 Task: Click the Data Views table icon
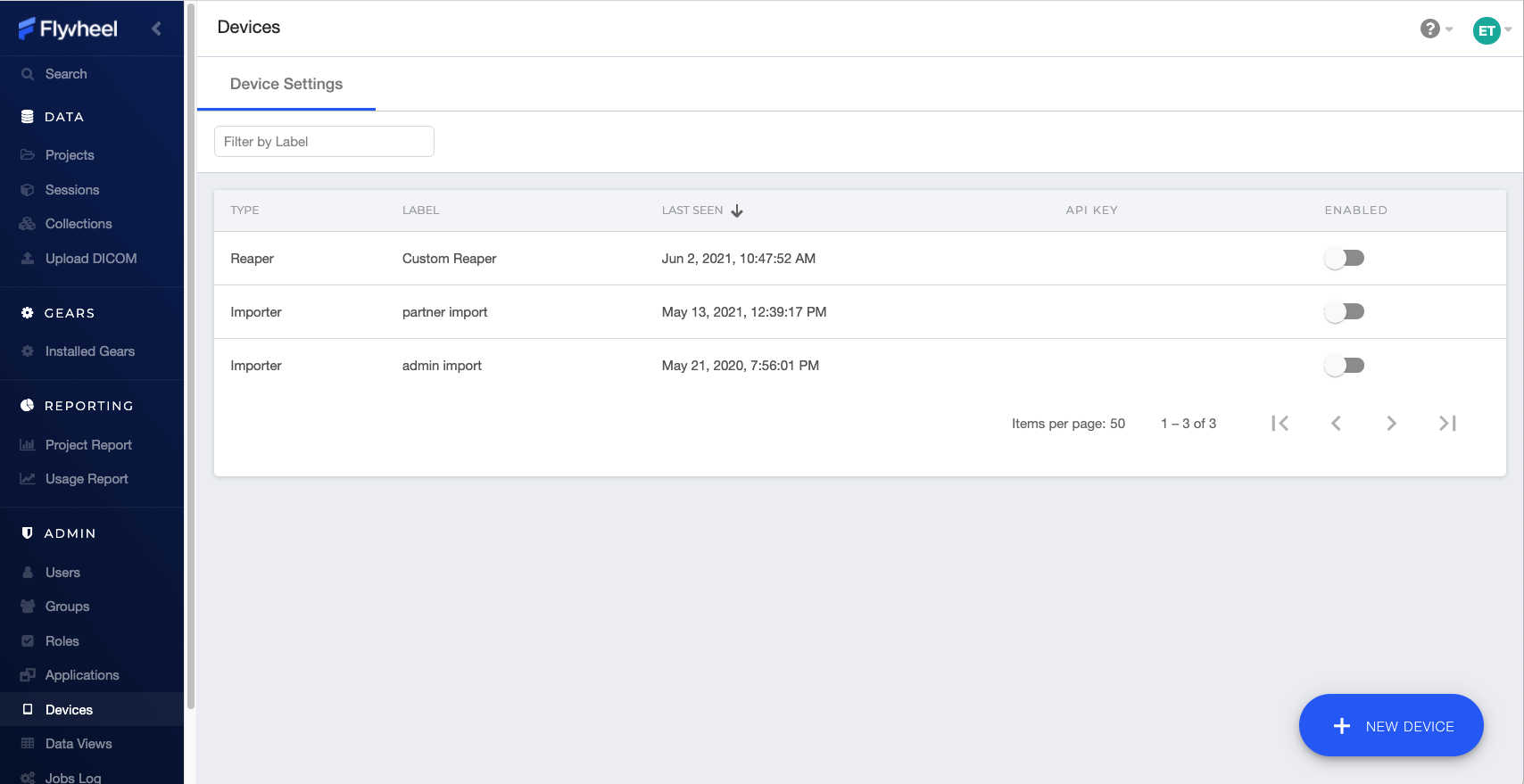point(28,744)
